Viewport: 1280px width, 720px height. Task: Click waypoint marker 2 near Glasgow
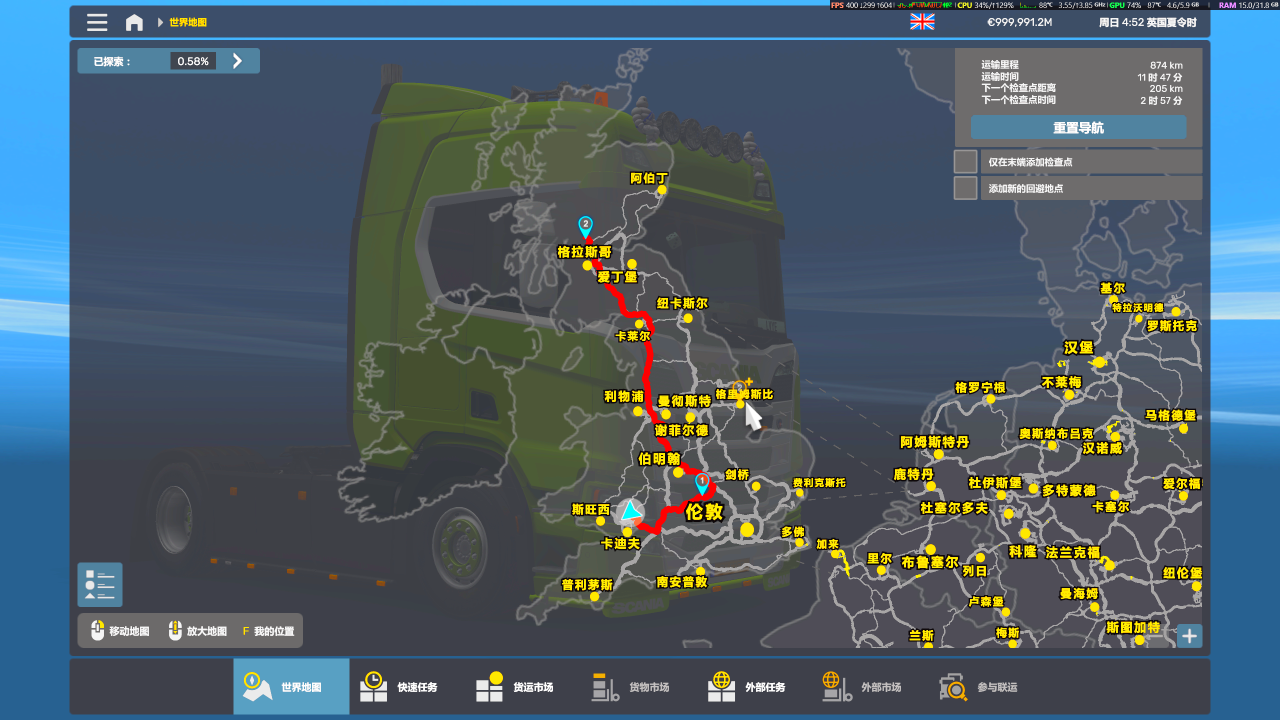point(586,226)
